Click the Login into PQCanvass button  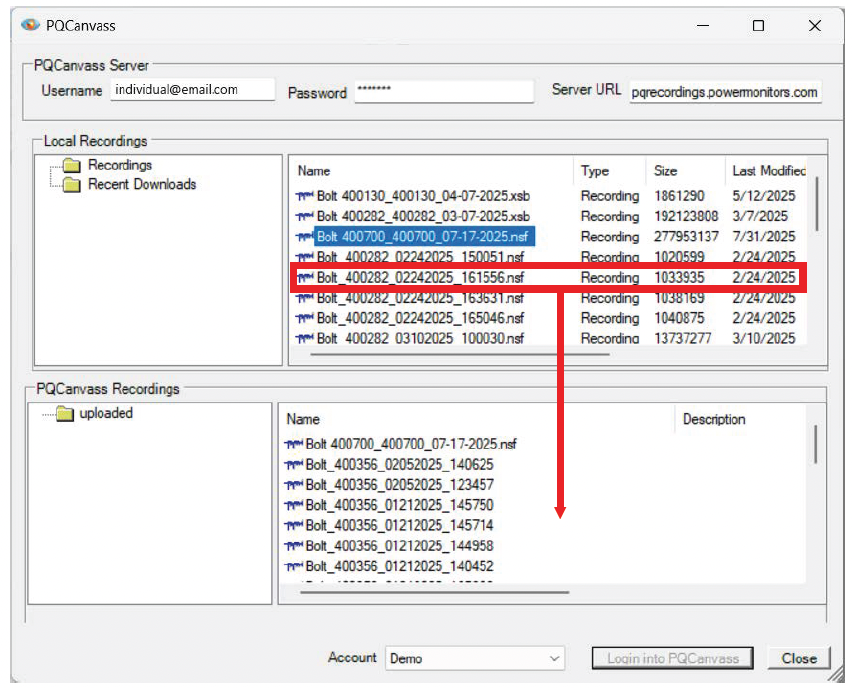[x=672, y=658]
